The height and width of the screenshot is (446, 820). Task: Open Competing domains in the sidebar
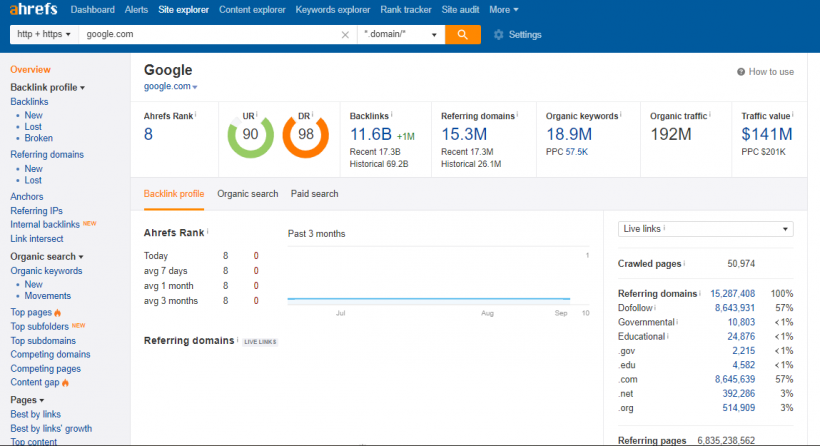pyautogui.click(x=50, y=354)
